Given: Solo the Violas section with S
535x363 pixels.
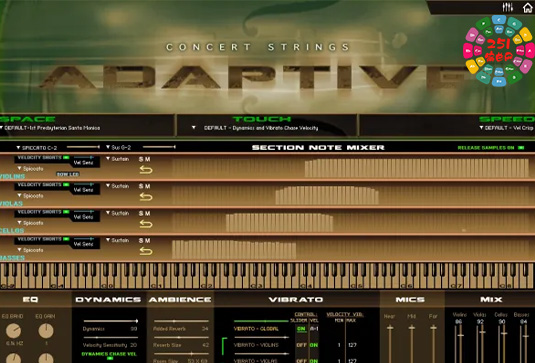Looking at the screenshot, I should [x=141, y=186].
